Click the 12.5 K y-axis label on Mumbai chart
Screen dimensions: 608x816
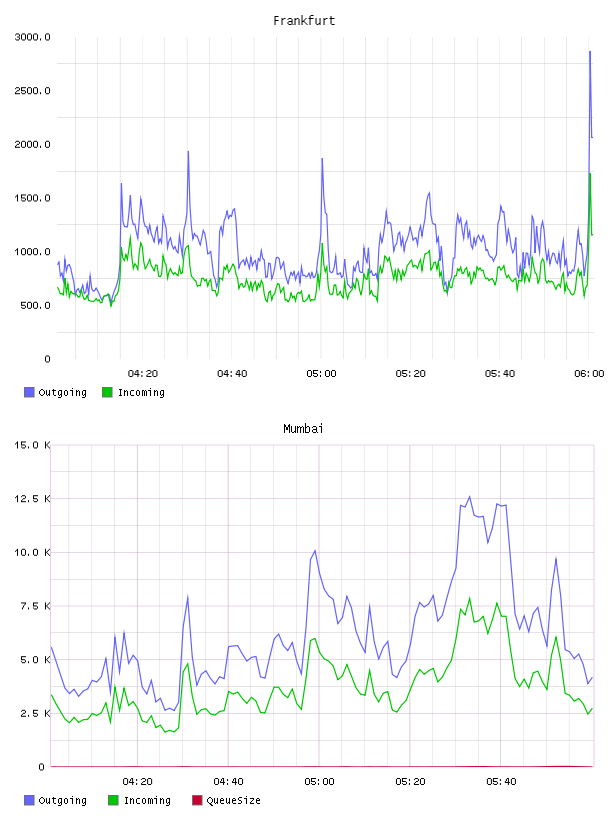pyautogui.click(x=32, y=499)
